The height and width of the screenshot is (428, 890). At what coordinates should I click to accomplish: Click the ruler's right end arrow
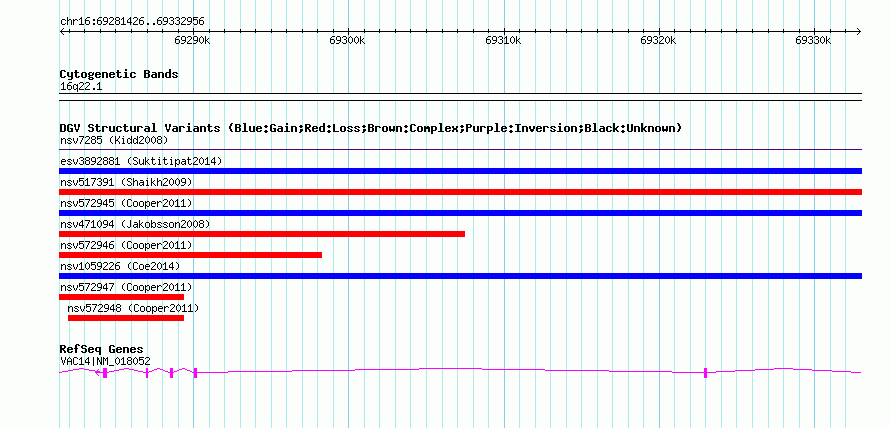pyautogui.click(x=859, y=31)
